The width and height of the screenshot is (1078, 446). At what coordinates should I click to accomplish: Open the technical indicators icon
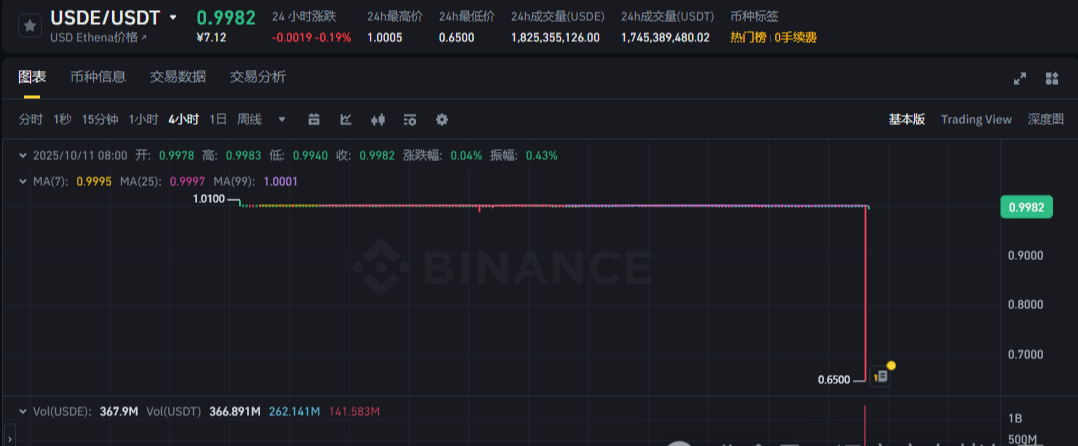346,120
